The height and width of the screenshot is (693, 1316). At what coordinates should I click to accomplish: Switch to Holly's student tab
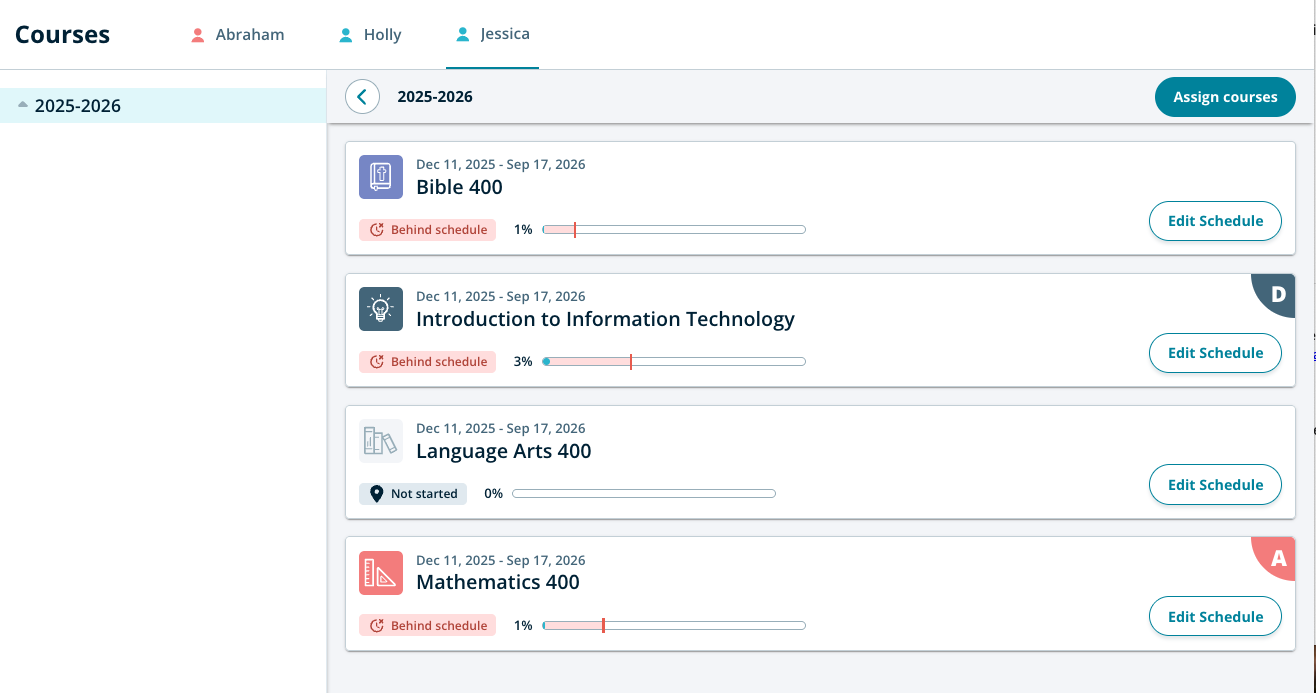tap(370, 35)
